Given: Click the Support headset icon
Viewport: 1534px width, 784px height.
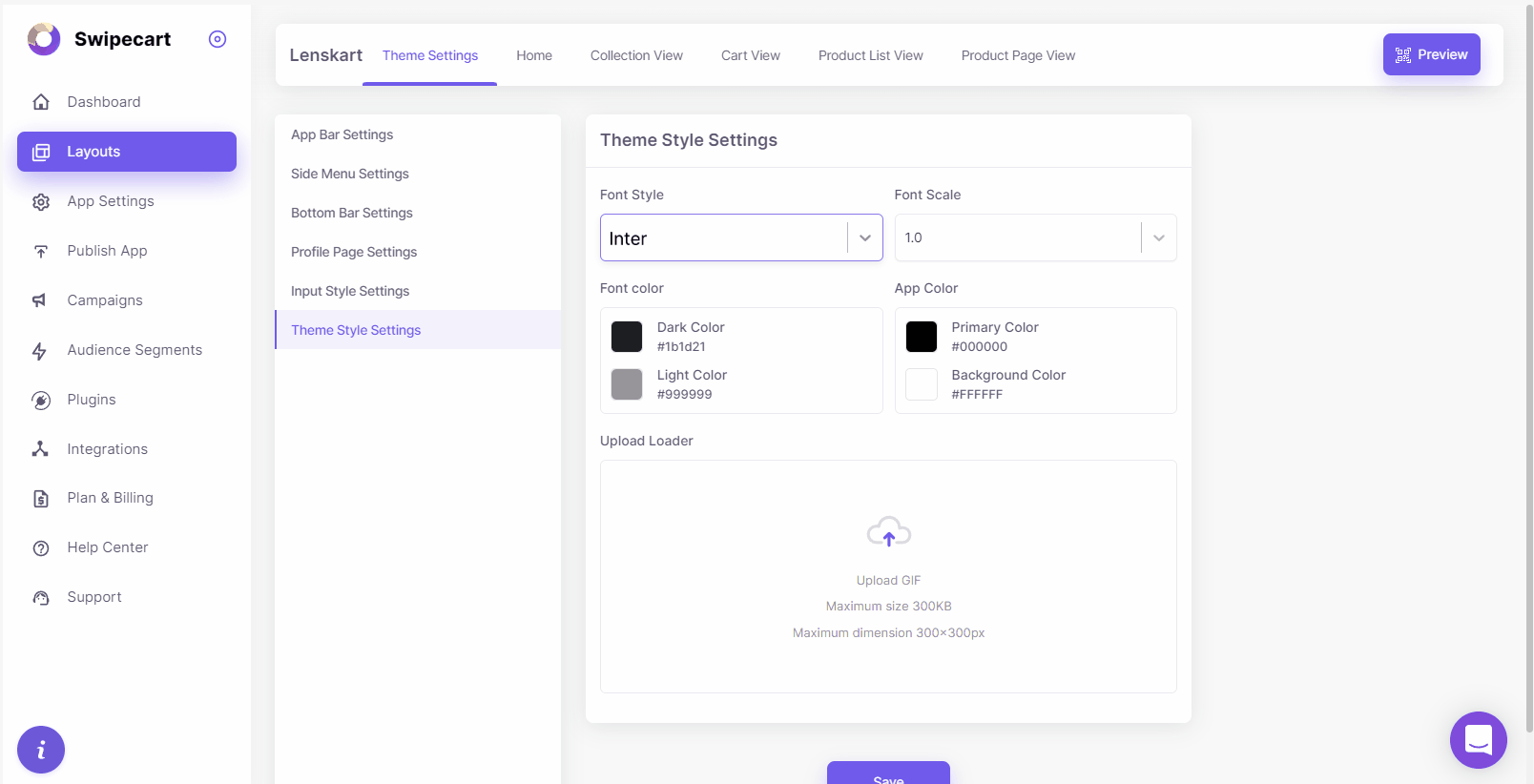Looking at the screenshot, I should click(41, 597).
